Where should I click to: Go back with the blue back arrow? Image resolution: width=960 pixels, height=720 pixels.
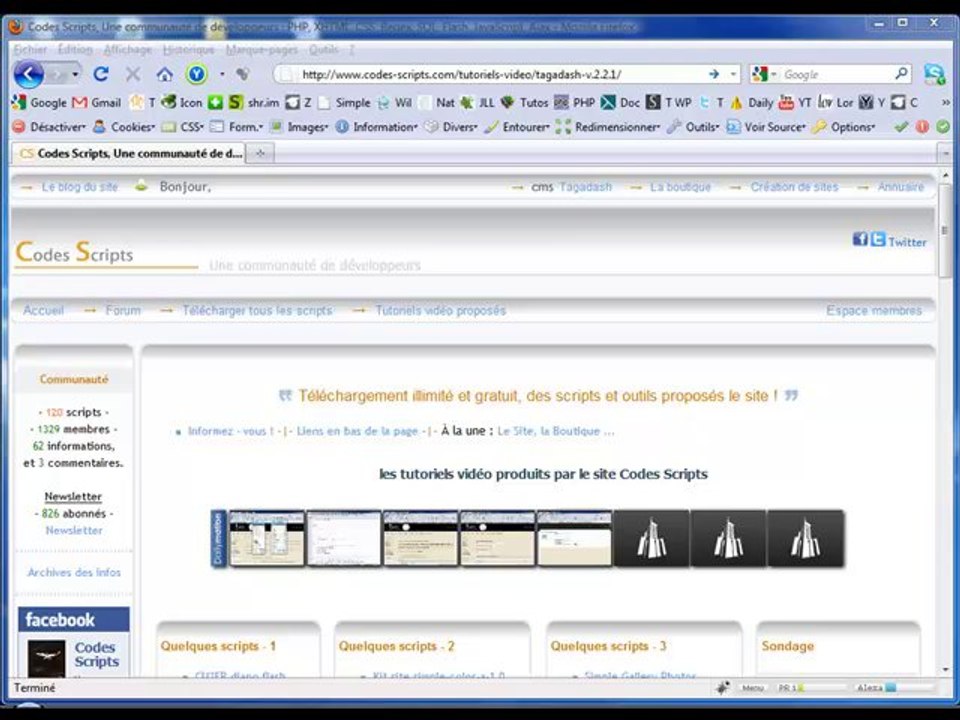(28, 75)
